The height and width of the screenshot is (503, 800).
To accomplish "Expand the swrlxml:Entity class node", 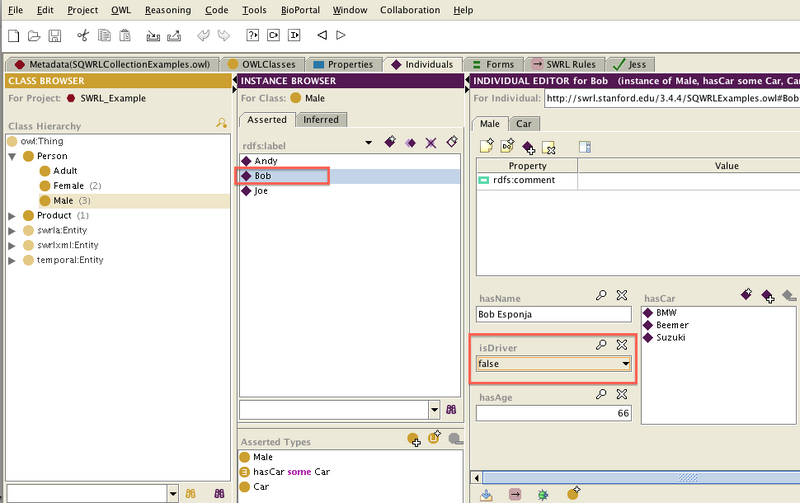I will pyautogui.click(x=12, y=245).
